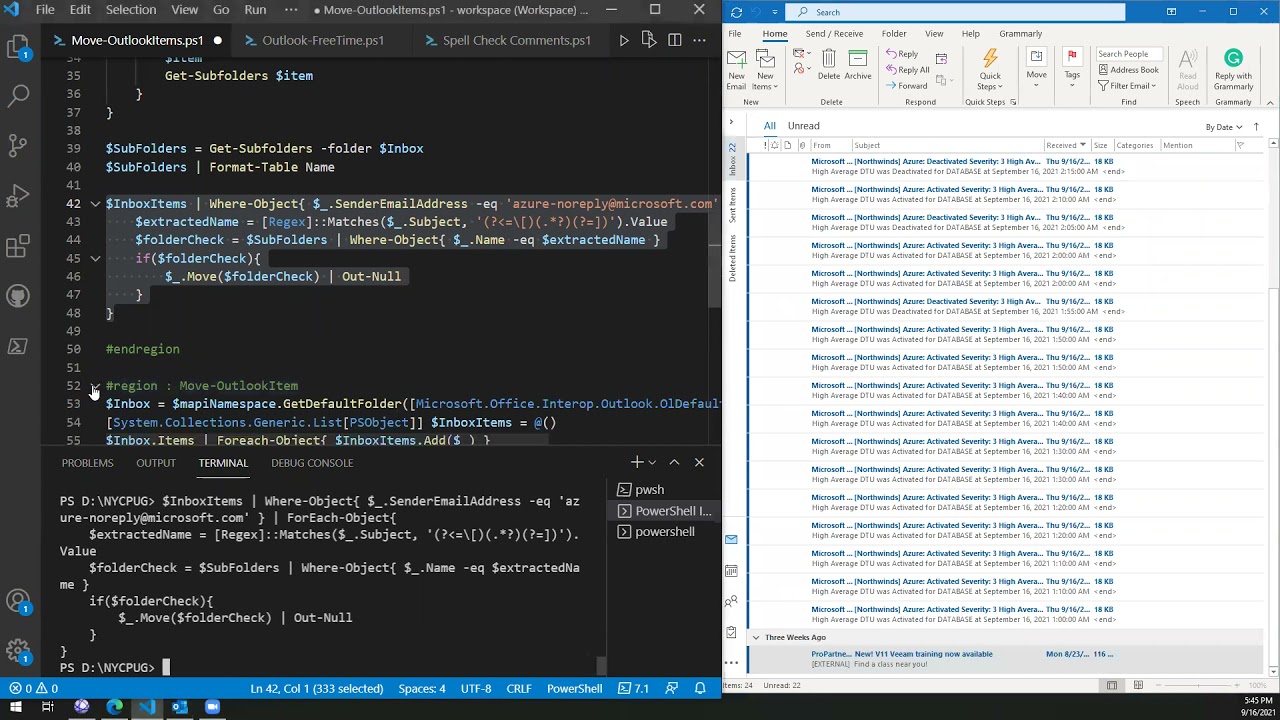Maximize the terminal panel size
This screenshot has height=720, width=1280.
(x=674, y=462)
